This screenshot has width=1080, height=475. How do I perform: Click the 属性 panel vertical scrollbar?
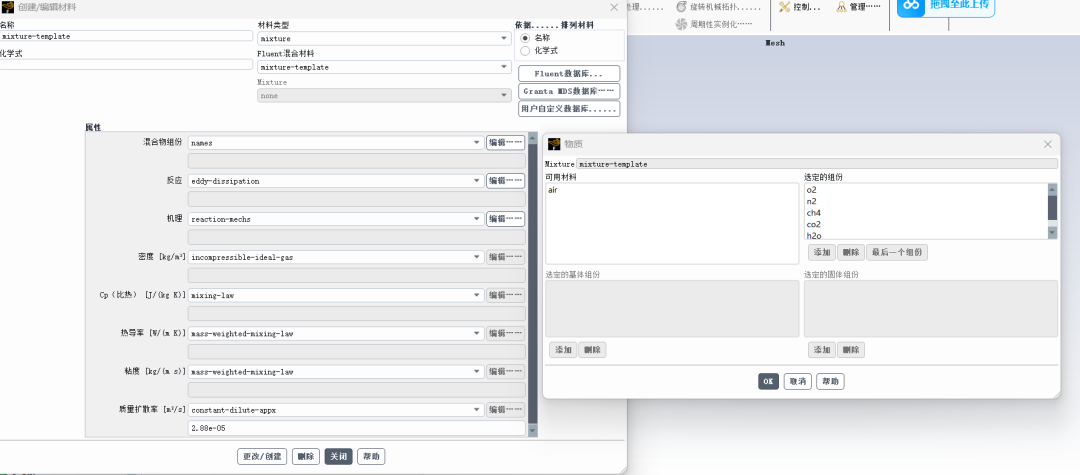[532, 282]
